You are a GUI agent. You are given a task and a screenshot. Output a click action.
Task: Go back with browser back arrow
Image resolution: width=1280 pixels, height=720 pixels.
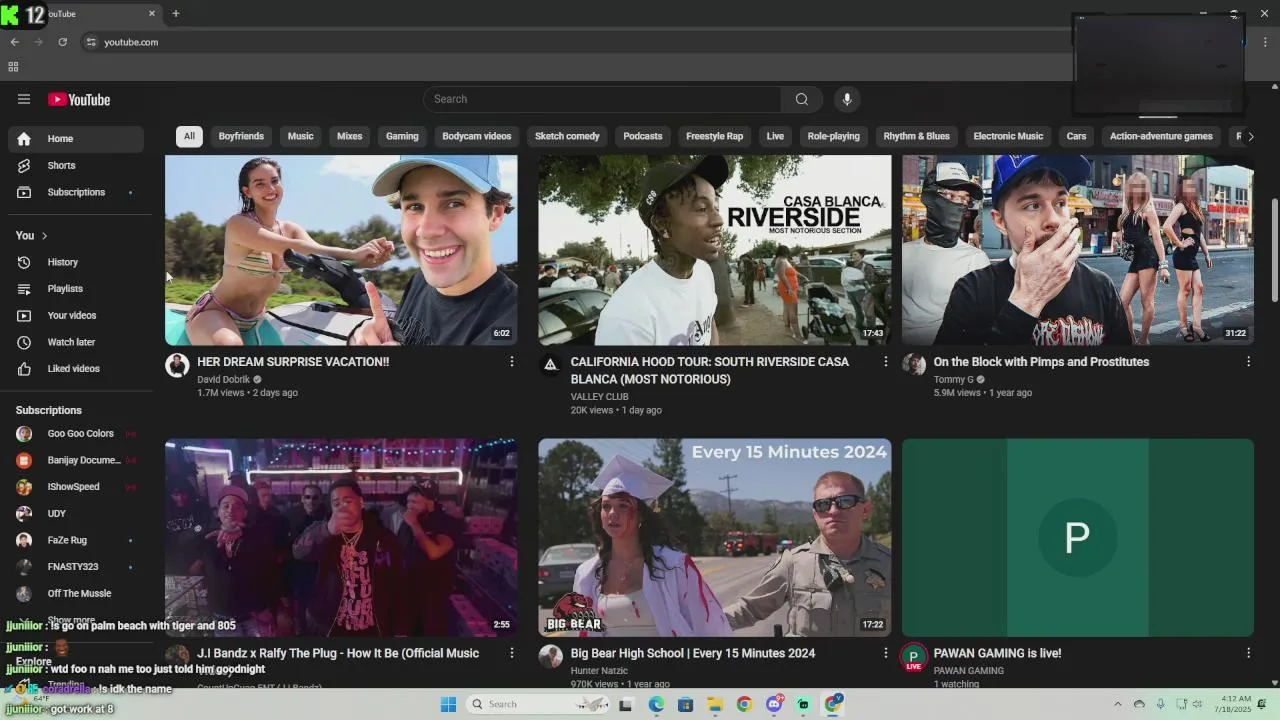coord(14,42)
